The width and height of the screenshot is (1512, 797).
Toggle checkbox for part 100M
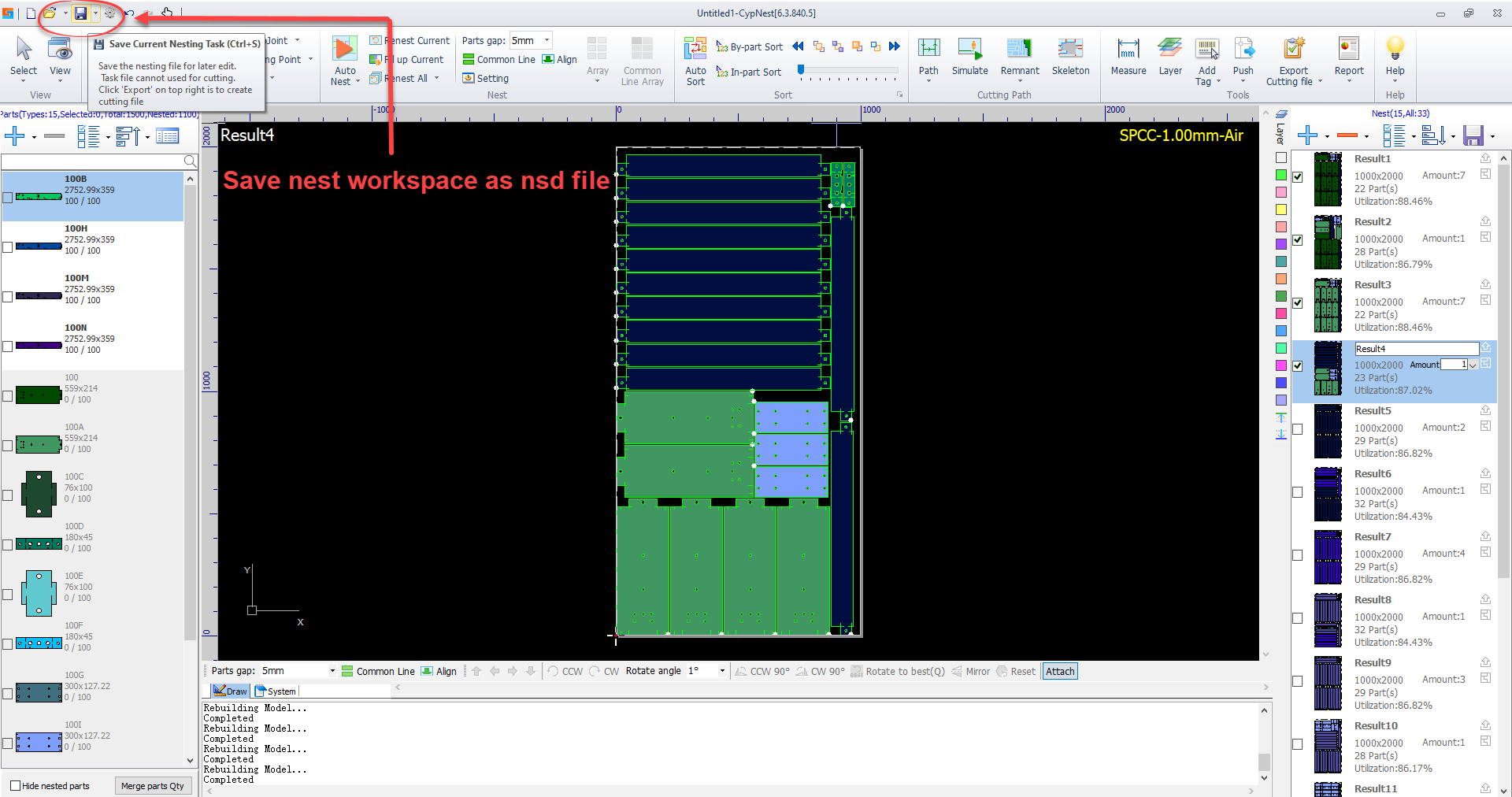[8, 297]
